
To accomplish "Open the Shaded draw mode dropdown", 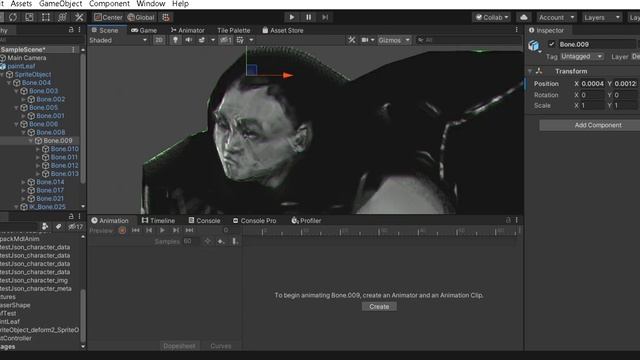I will point(118,40).
